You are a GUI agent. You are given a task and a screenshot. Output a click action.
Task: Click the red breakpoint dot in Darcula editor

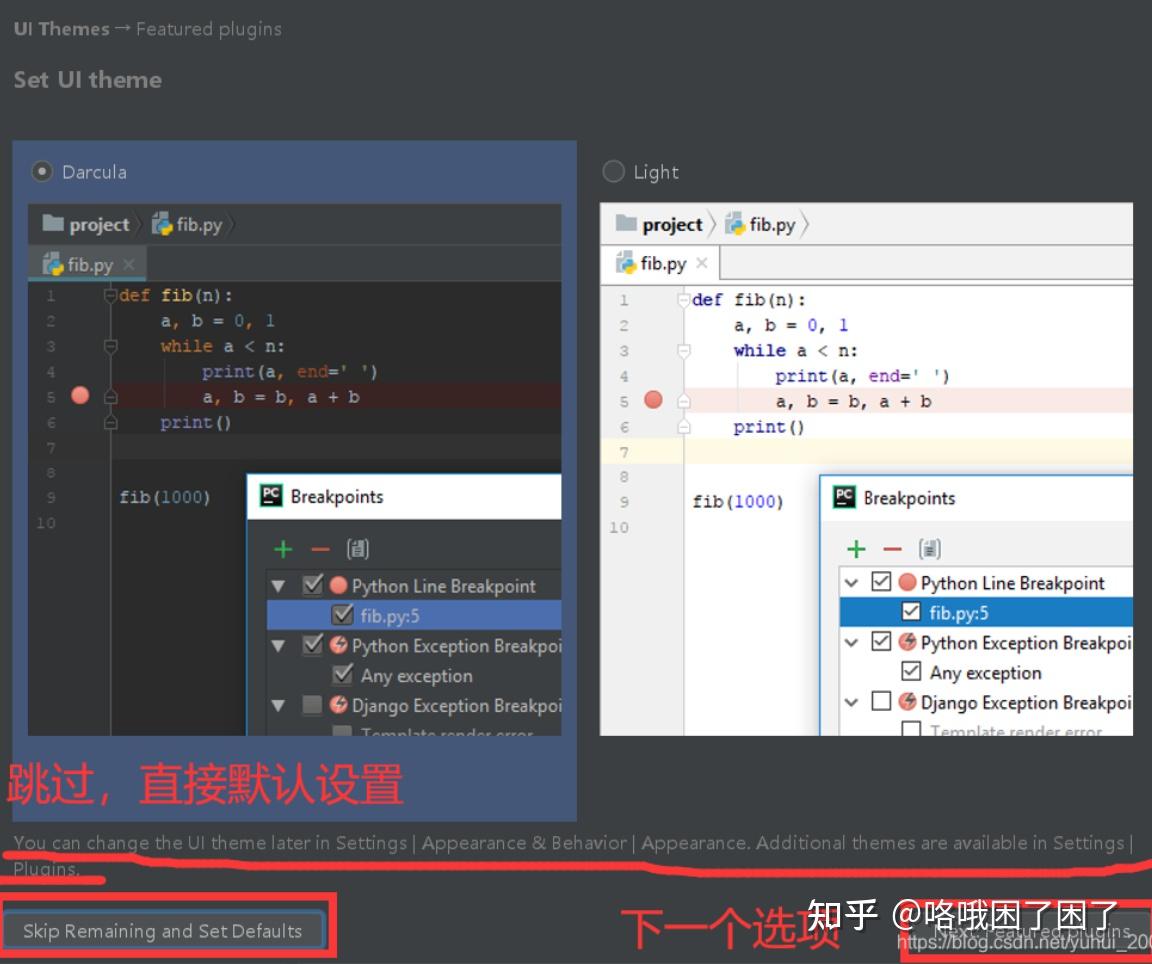(x=80, y=396)
